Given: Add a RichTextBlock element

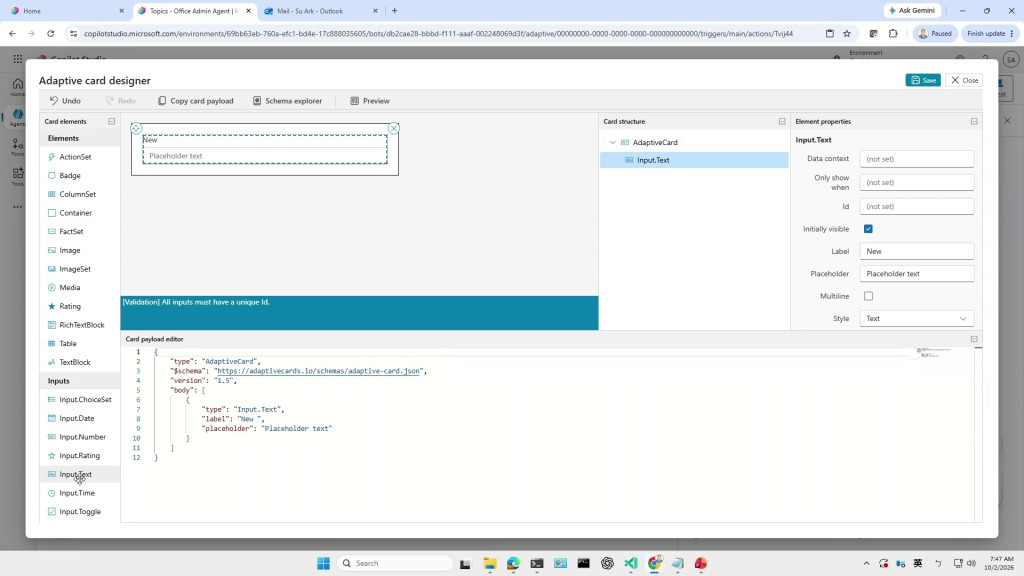Looking at the screenshot, I should coord(81,325).
